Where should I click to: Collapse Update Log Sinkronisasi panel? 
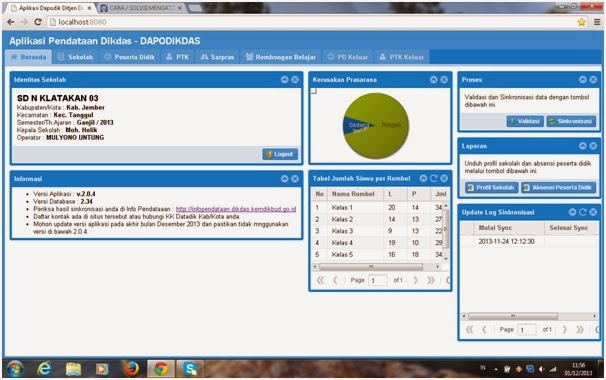tap(572, 212)
